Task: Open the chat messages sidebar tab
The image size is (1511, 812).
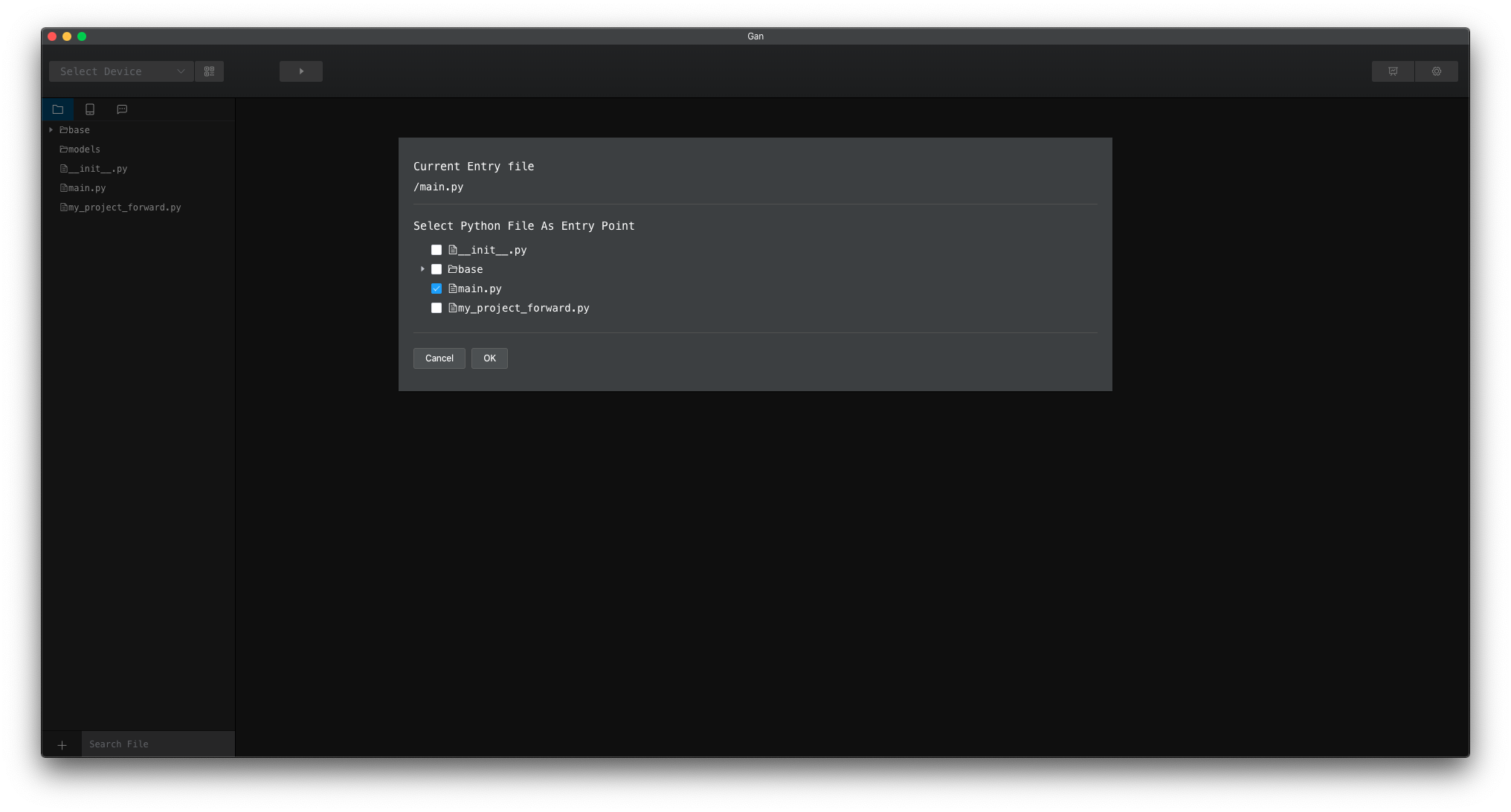Action: [122, 109]
